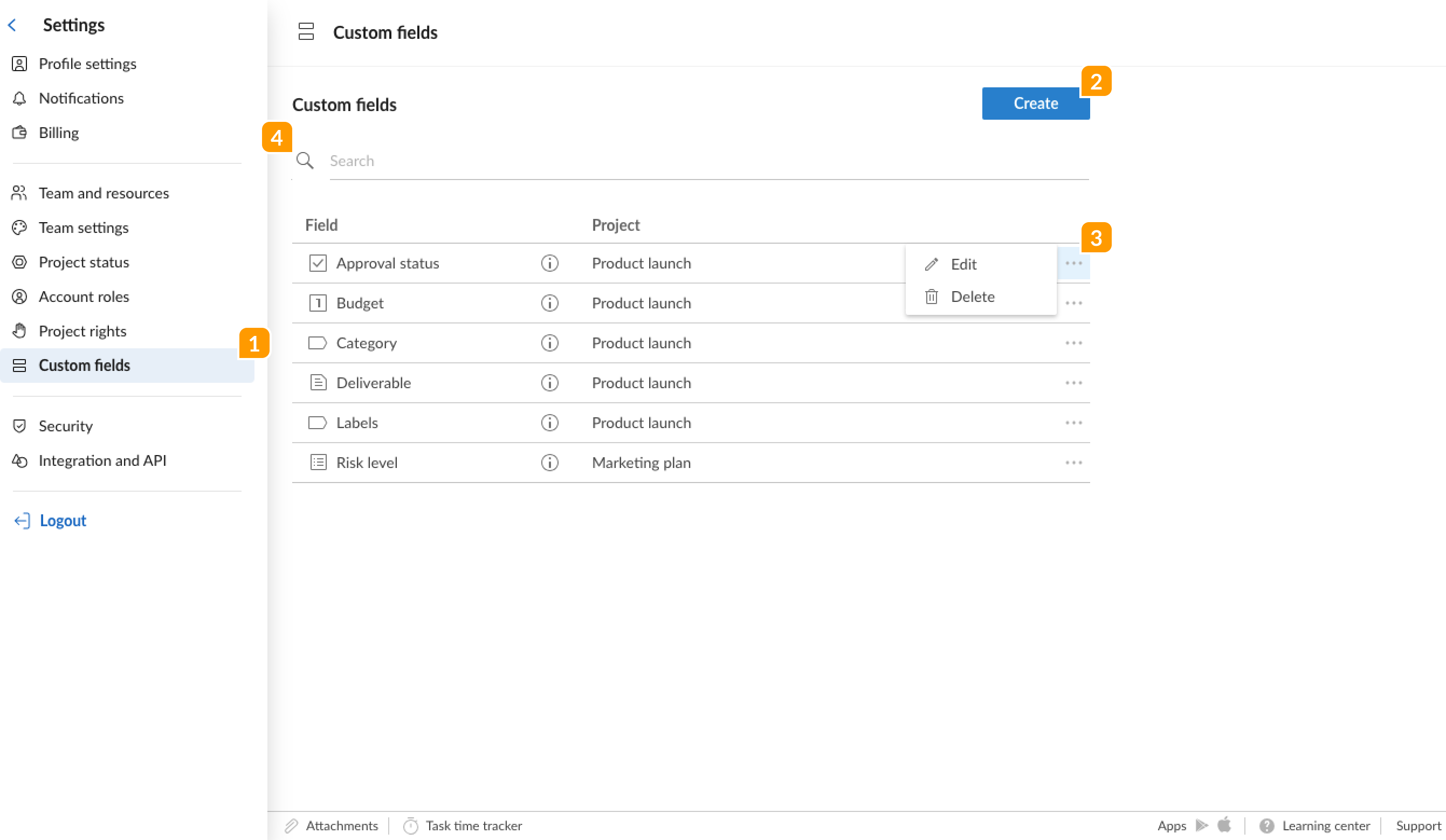Select the Account roles icon
Viewport: 1446px width, 840px height.
coord(19,297)
